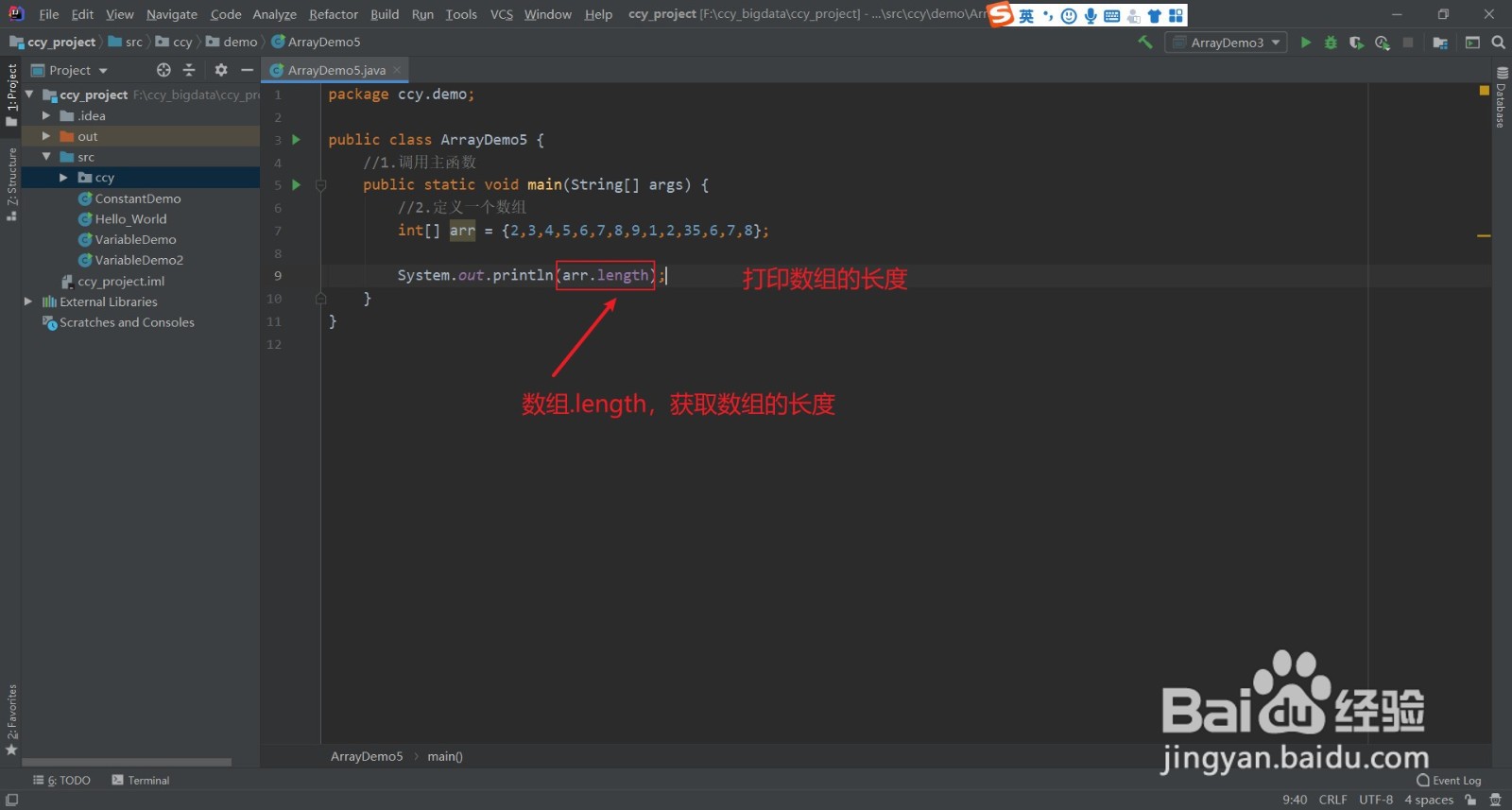
Task: Open the File menu
Action: pyautogui.click(x=49, y=14)
